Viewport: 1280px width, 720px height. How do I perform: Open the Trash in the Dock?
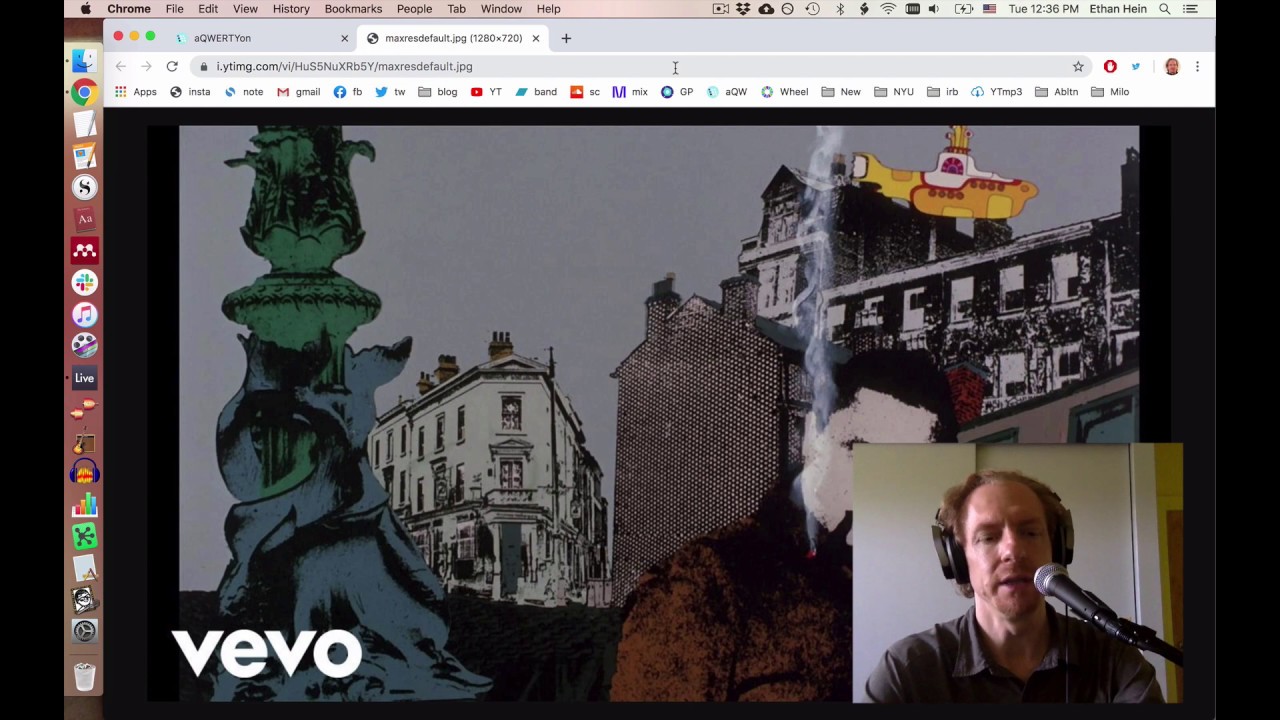pyautogui.click(x=84, y=677)
